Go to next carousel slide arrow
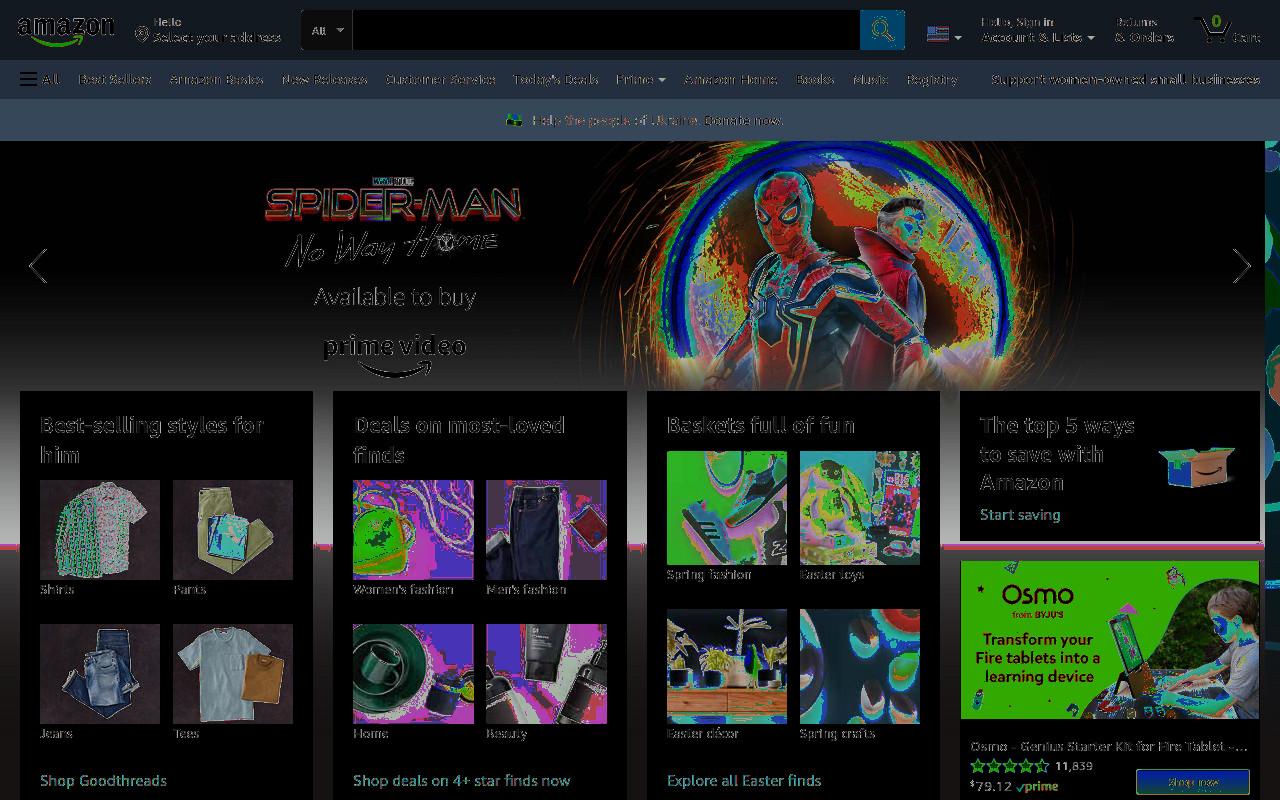 pyautogui.click(x=1241, y=266)
